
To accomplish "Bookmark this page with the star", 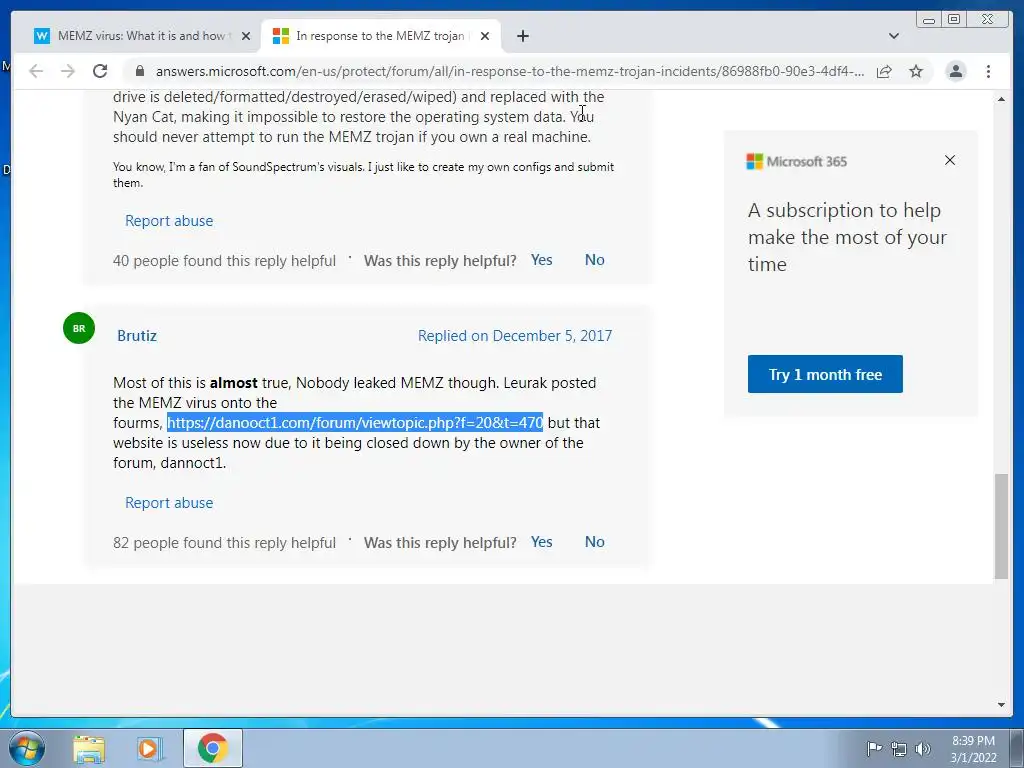I will pyautogui.click(x=916, y=71).
